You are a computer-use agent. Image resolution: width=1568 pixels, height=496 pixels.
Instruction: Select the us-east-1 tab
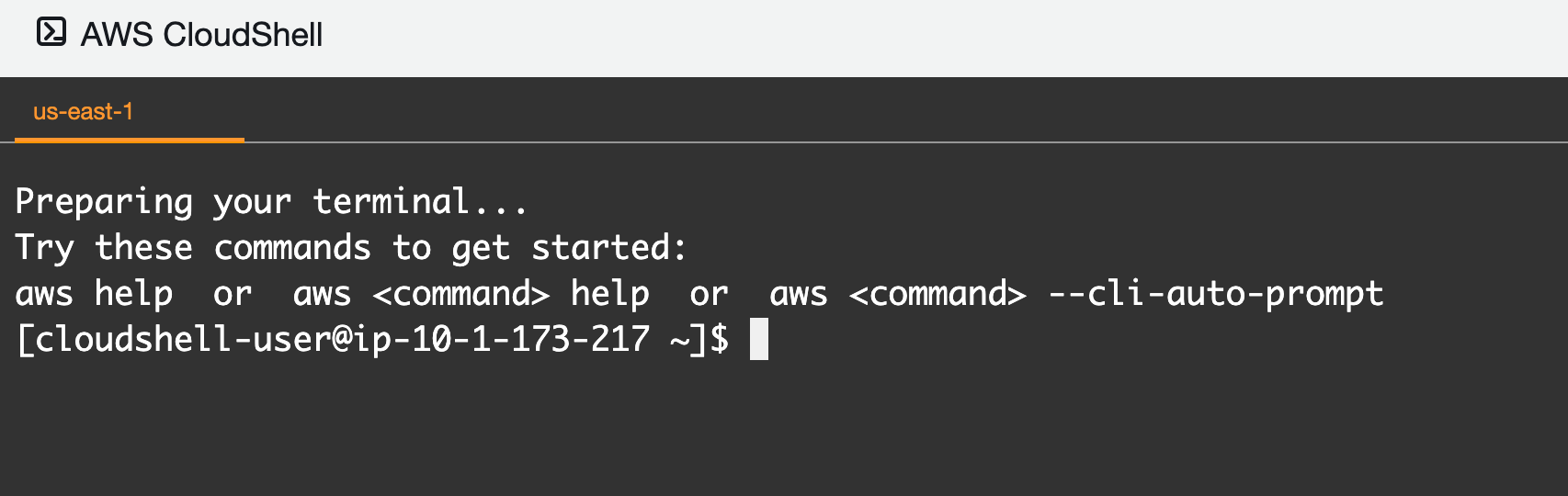84,112
